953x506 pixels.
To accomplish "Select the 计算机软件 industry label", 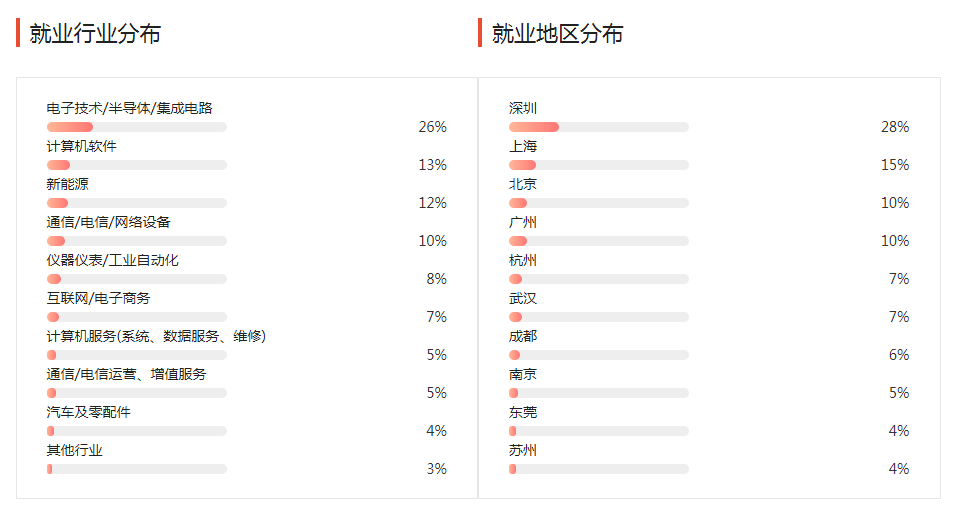I will point(81,146).
